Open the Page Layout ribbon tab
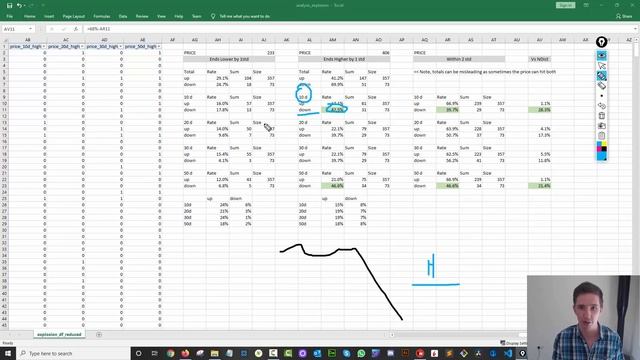Viewport: 640px width, 360px height. tap(73, 16)
